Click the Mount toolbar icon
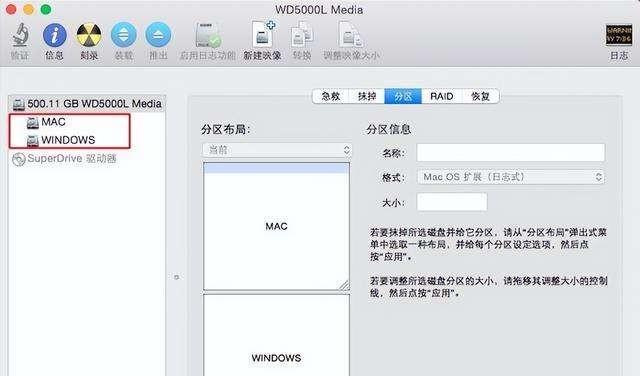Screen dimensions: 640x376 (124, 35)
